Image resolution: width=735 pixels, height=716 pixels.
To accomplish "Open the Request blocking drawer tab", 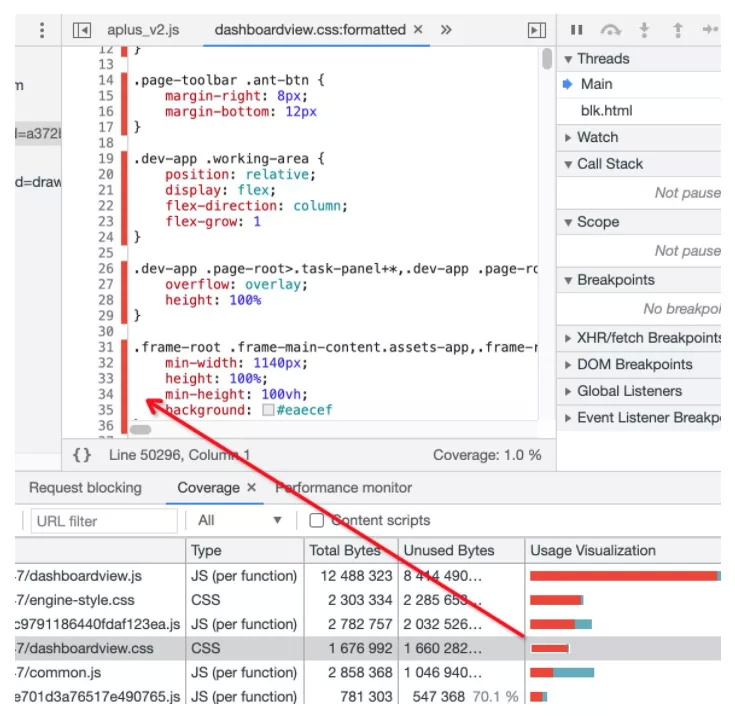I will click(85, 488).
